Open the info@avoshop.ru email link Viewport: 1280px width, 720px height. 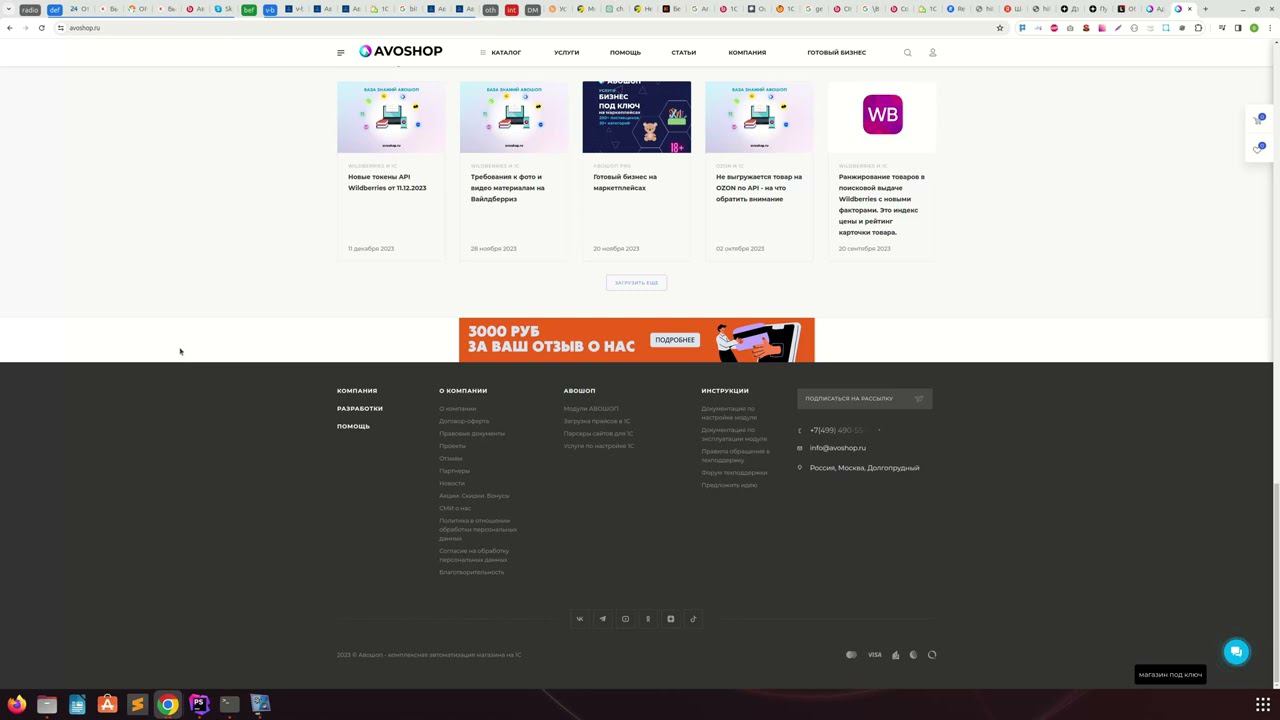[838, 448]
